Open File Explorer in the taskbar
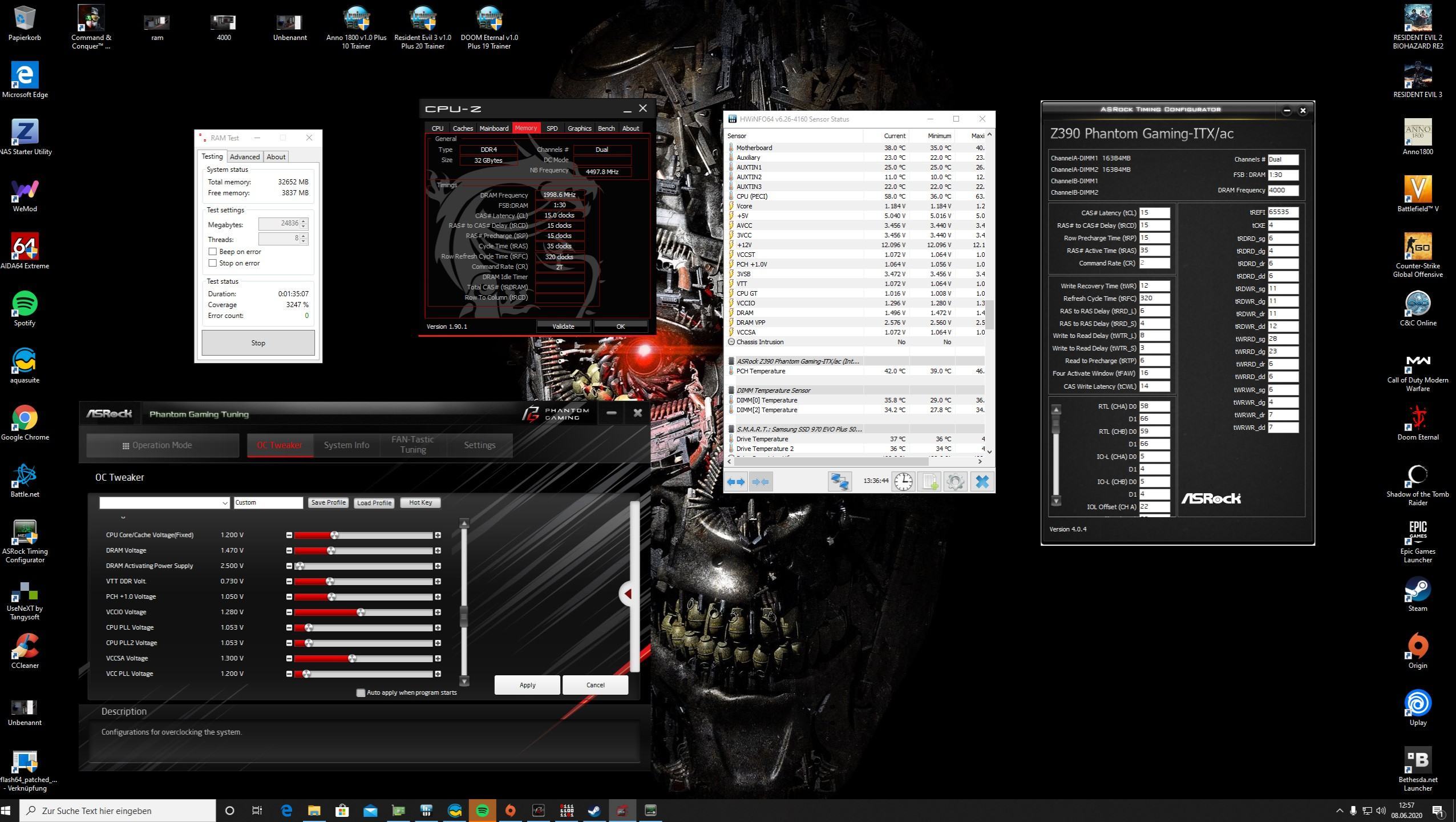Image resolution: width=1456 pixels, height=822 pixels. tap(314, 811)
